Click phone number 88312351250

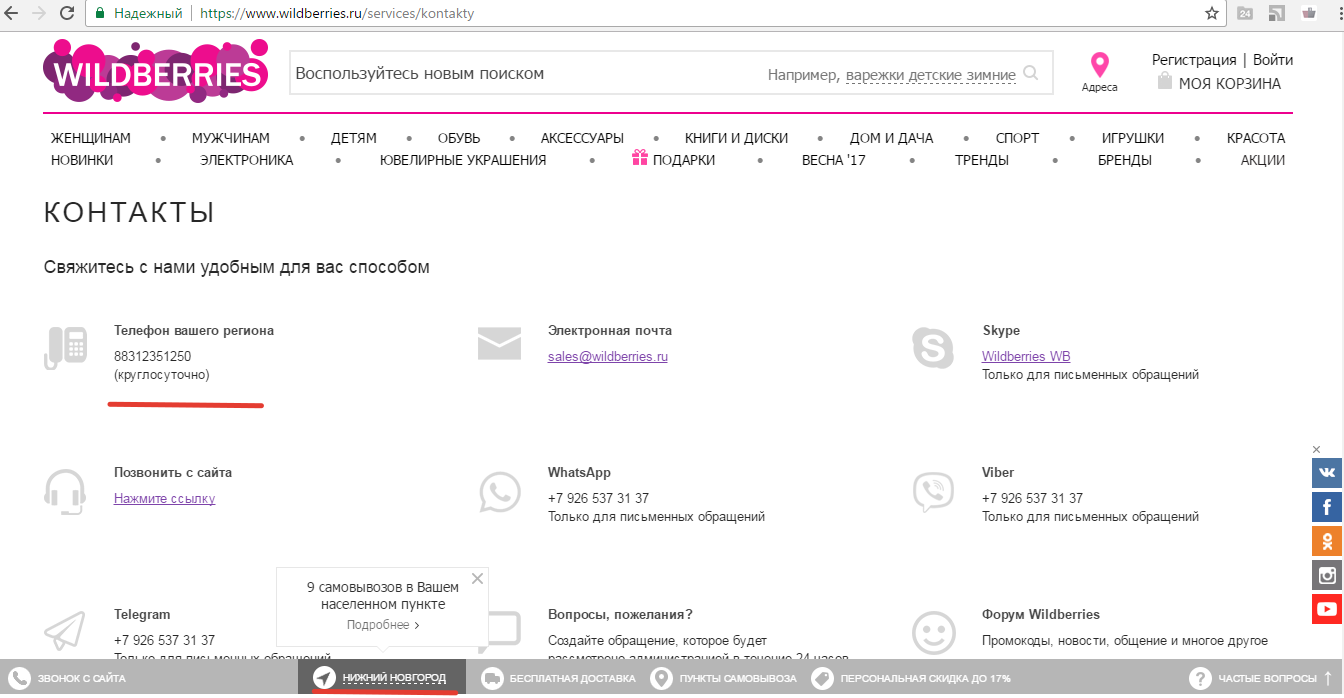click(x=152, y=356)
